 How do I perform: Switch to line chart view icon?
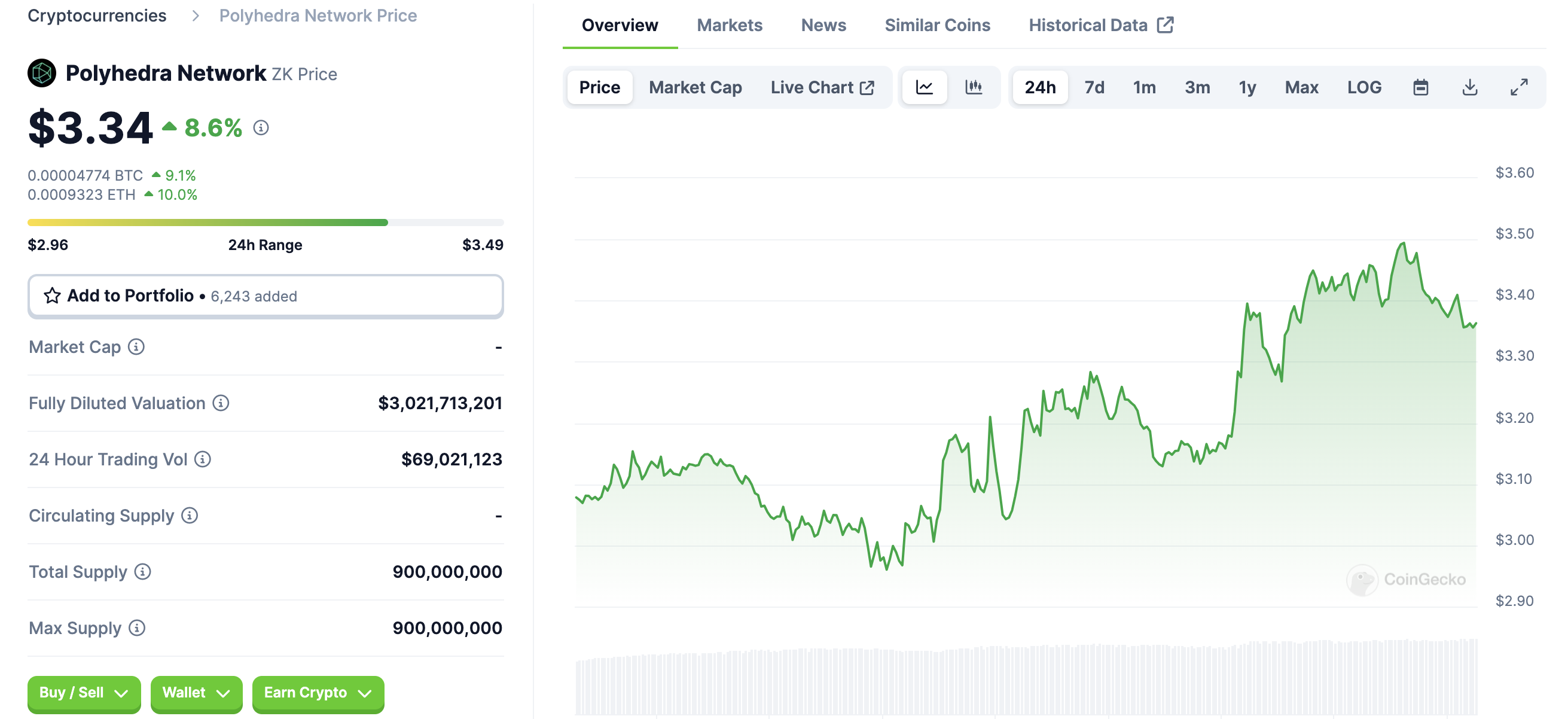[x=924, y=88]
